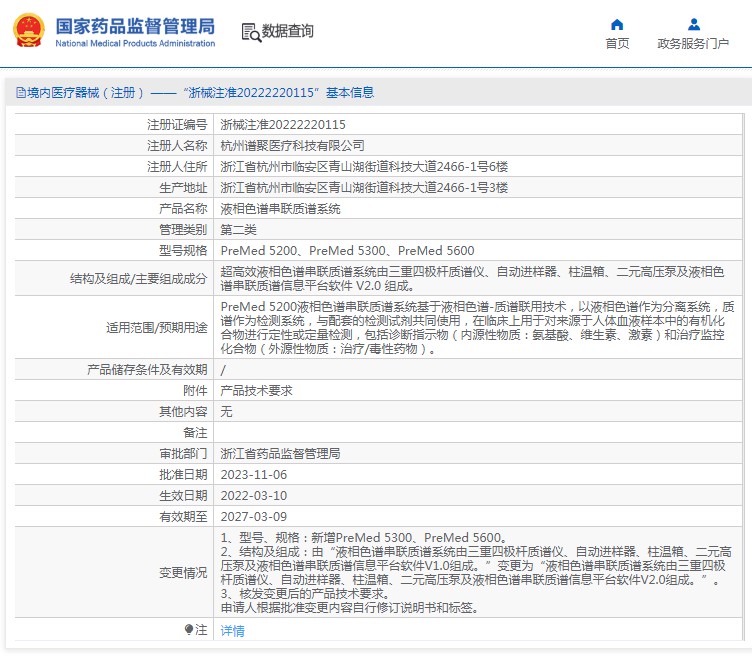Click the 结构及组成/主要组成成分 label
752x656 pixels.
(139, 279)
